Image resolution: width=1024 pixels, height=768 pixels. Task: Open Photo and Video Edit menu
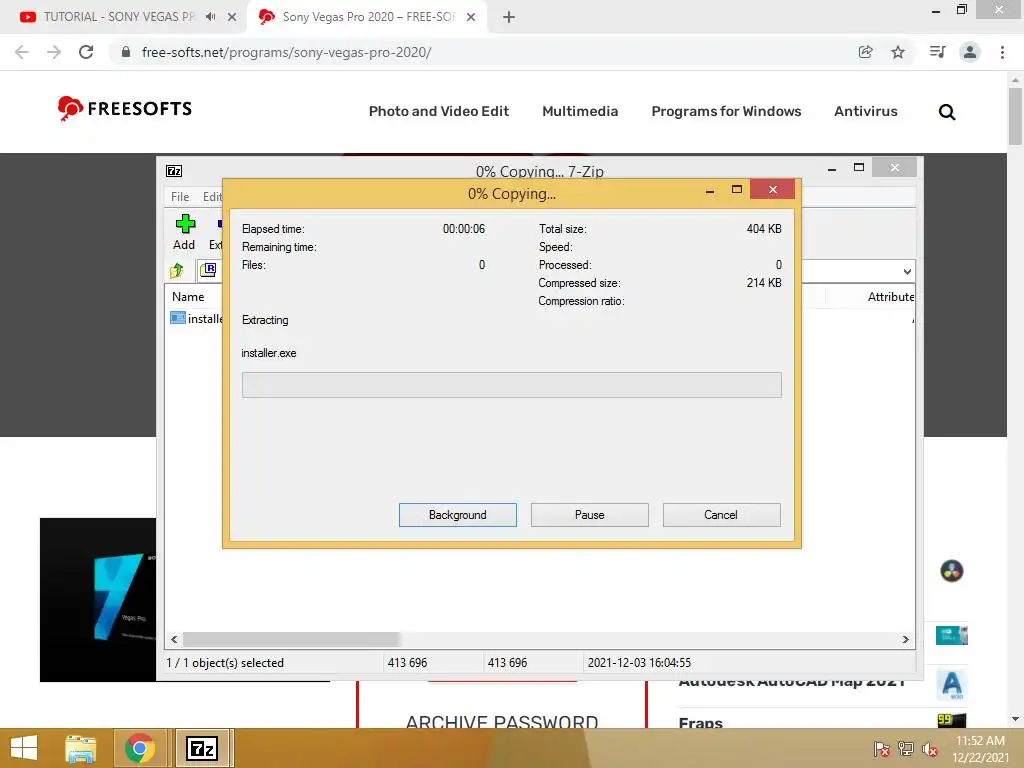click(x=439, y=111)
